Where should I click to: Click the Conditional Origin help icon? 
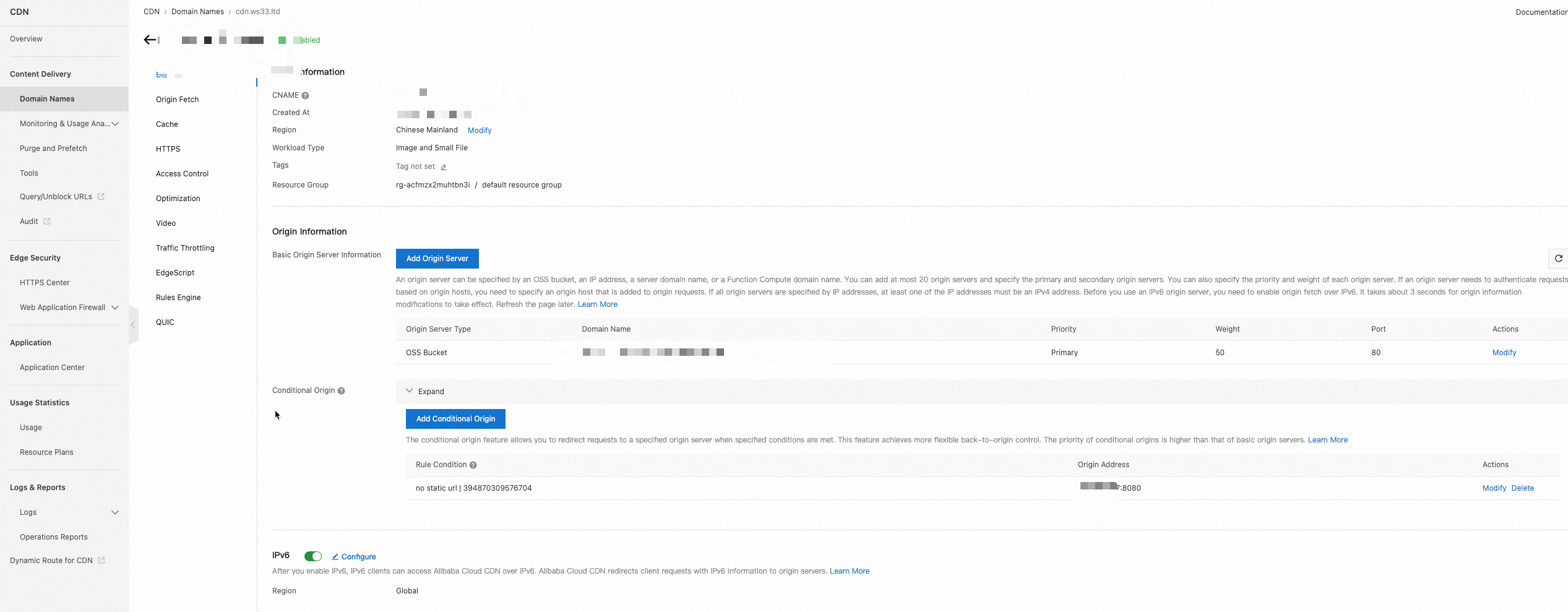click(341, 390)
